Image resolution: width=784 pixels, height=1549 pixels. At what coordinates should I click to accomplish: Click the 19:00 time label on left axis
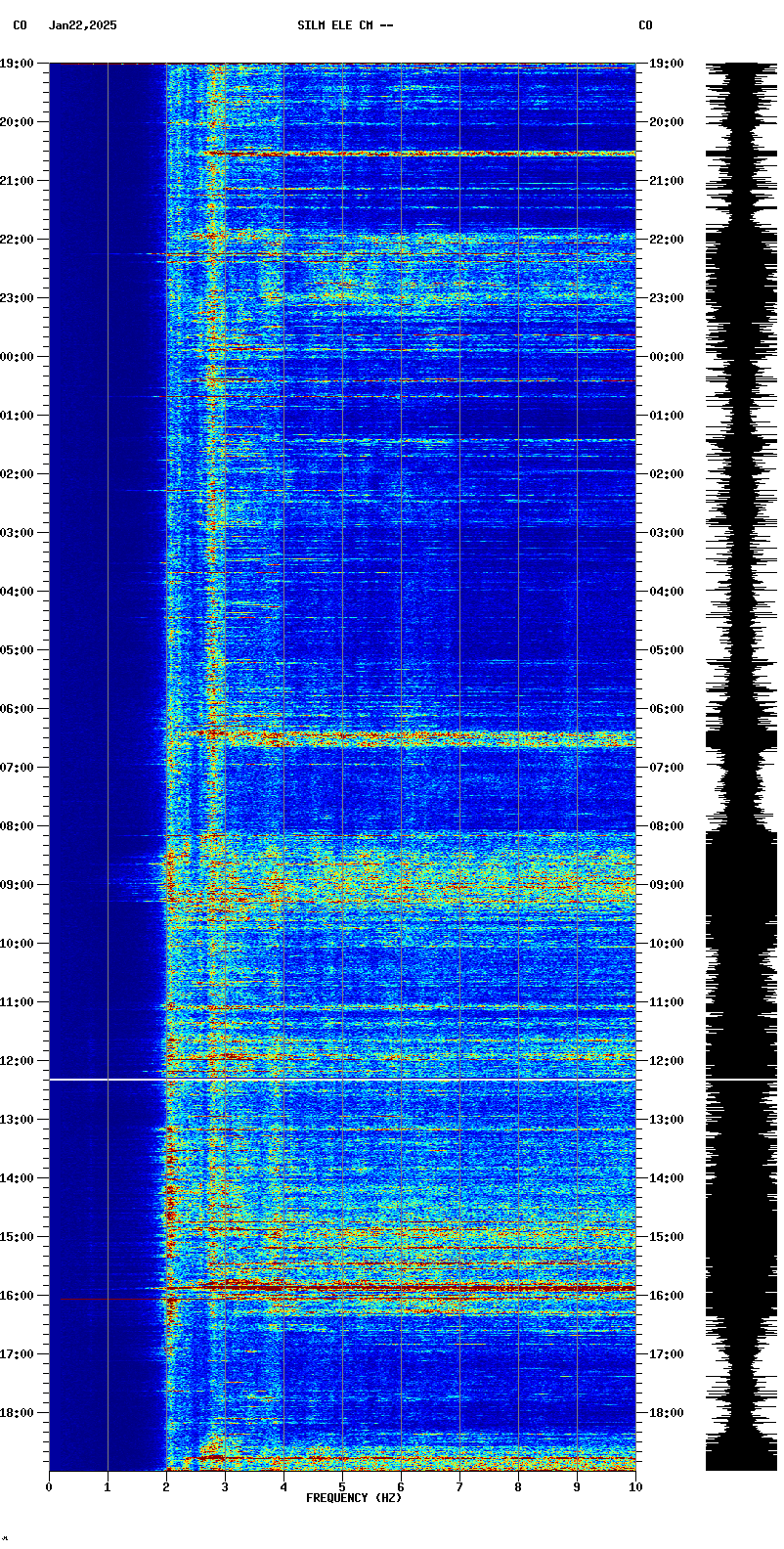(x=18, y=64)
